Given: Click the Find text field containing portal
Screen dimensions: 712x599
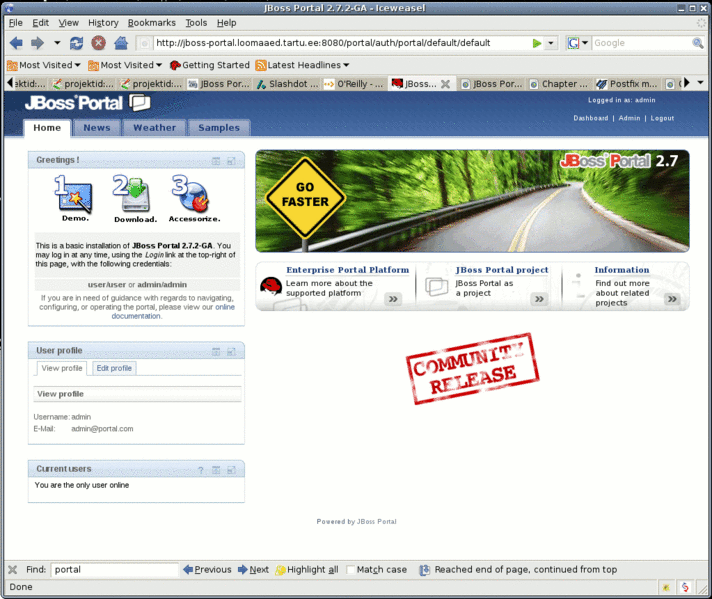Looking at the screenshot, I should click(x=114, y=569).
